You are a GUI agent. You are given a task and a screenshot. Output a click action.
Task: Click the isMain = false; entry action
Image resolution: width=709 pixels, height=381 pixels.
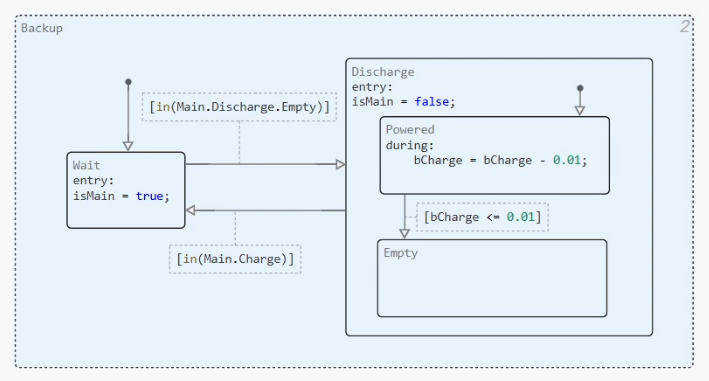tap(403, 102)
